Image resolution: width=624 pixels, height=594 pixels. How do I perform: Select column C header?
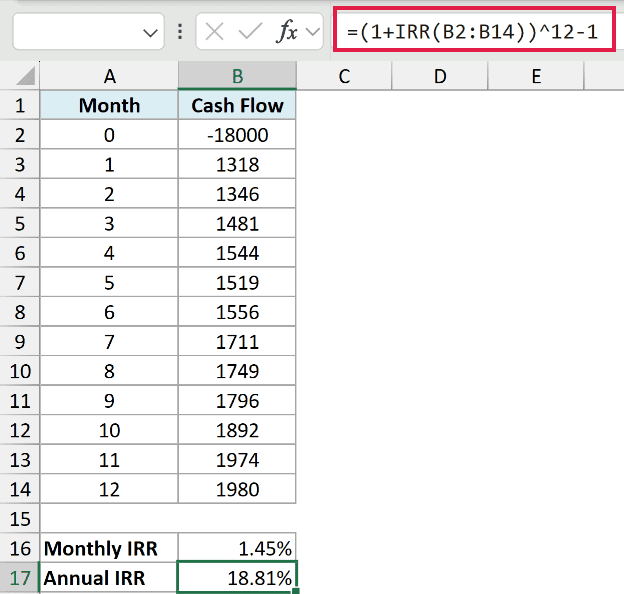click(x=344, y=76)
